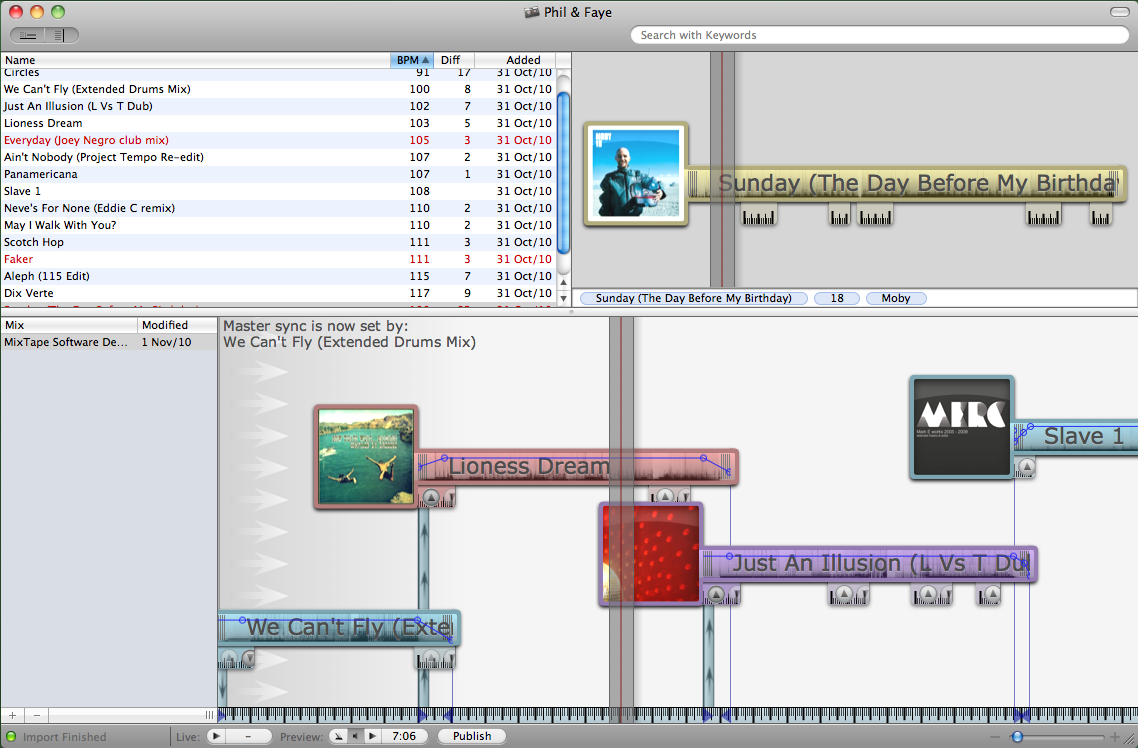Click the Moby album cover thumbnail
Screen dimensions: 1138x748
pyautogui.click(x=635, y=175)
